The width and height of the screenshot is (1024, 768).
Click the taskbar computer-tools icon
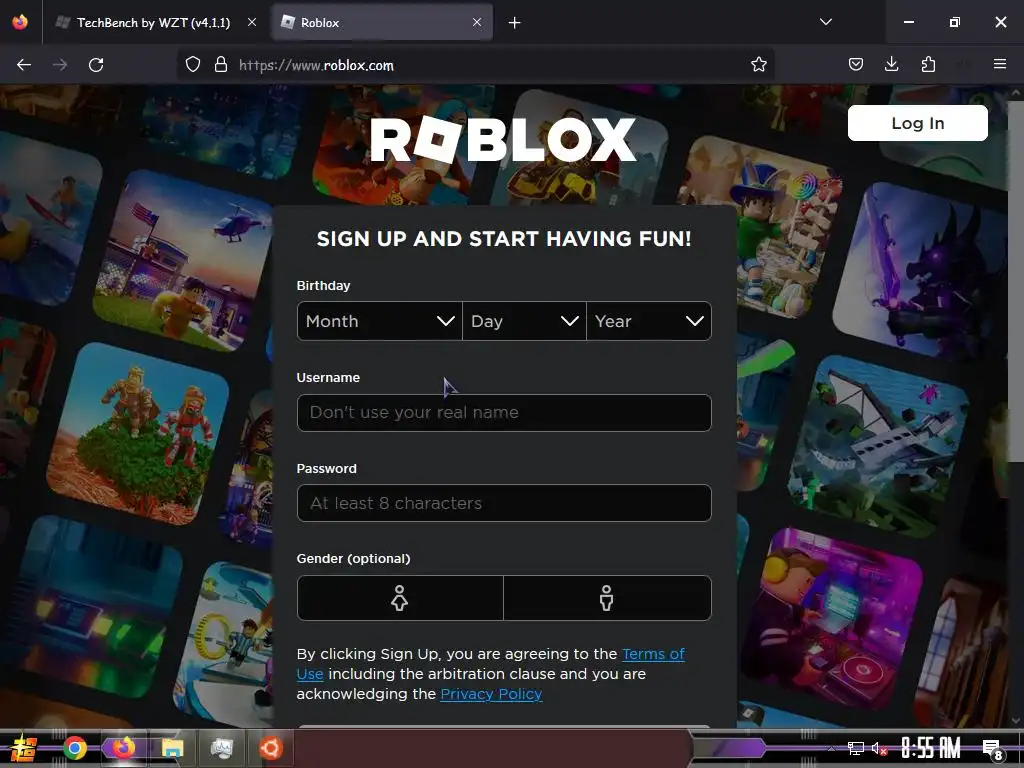tap(222, 748)
